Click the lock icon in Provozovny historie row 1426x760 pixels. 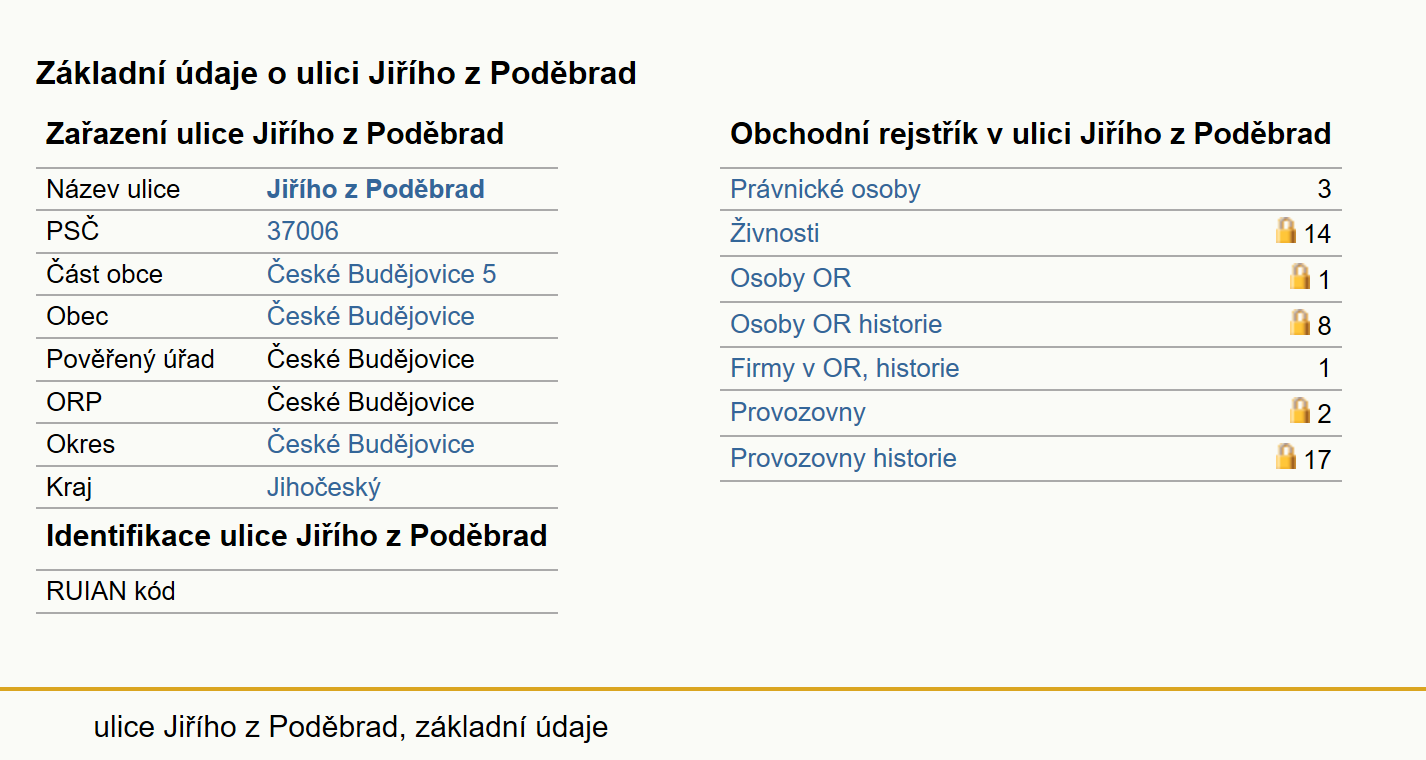[x=1286, y=456]
